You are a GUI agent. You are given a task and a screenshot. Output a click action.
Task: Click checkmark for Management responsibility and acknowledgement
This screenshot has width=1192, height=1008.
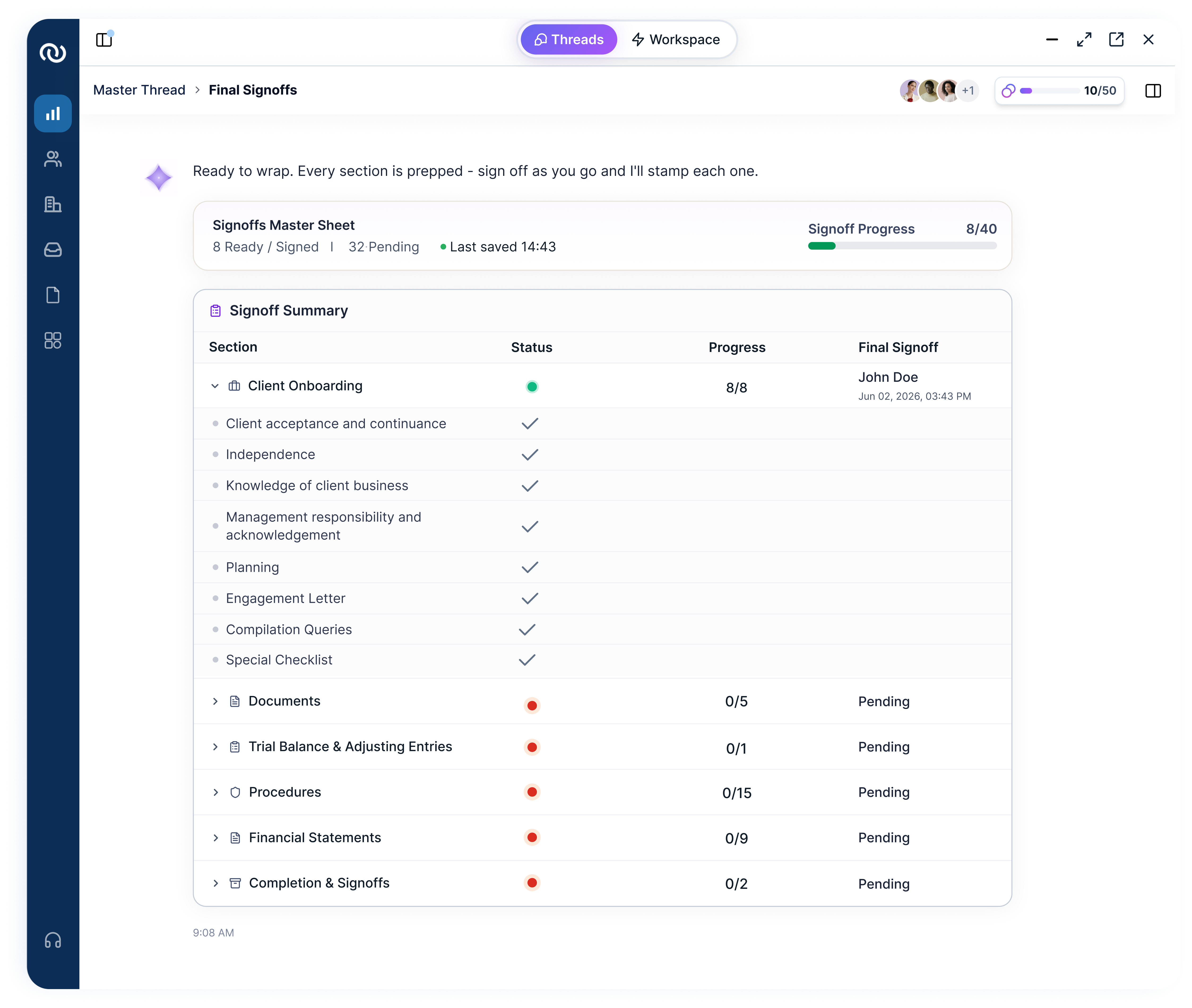click(530, 526)
